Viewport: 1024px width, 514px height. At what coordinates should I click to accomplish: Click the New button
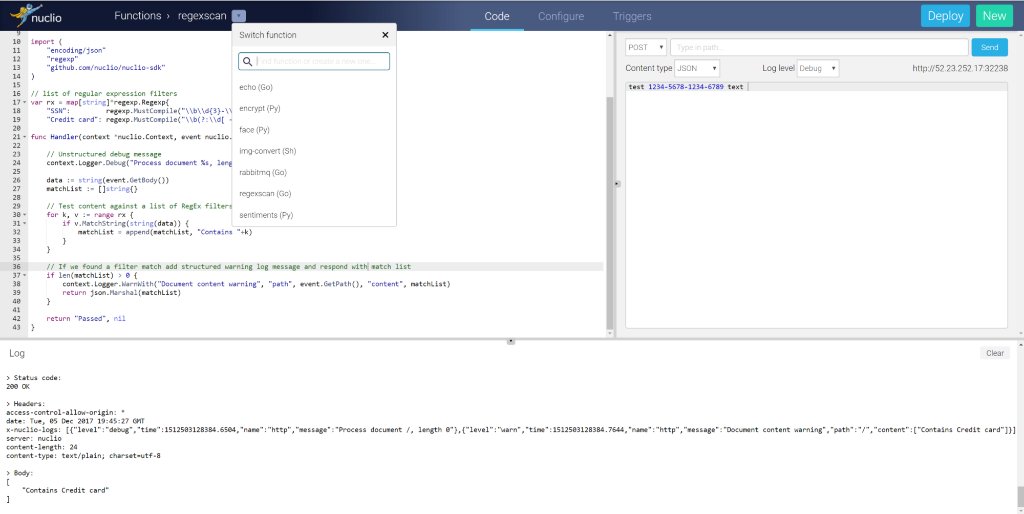(994, 16)
